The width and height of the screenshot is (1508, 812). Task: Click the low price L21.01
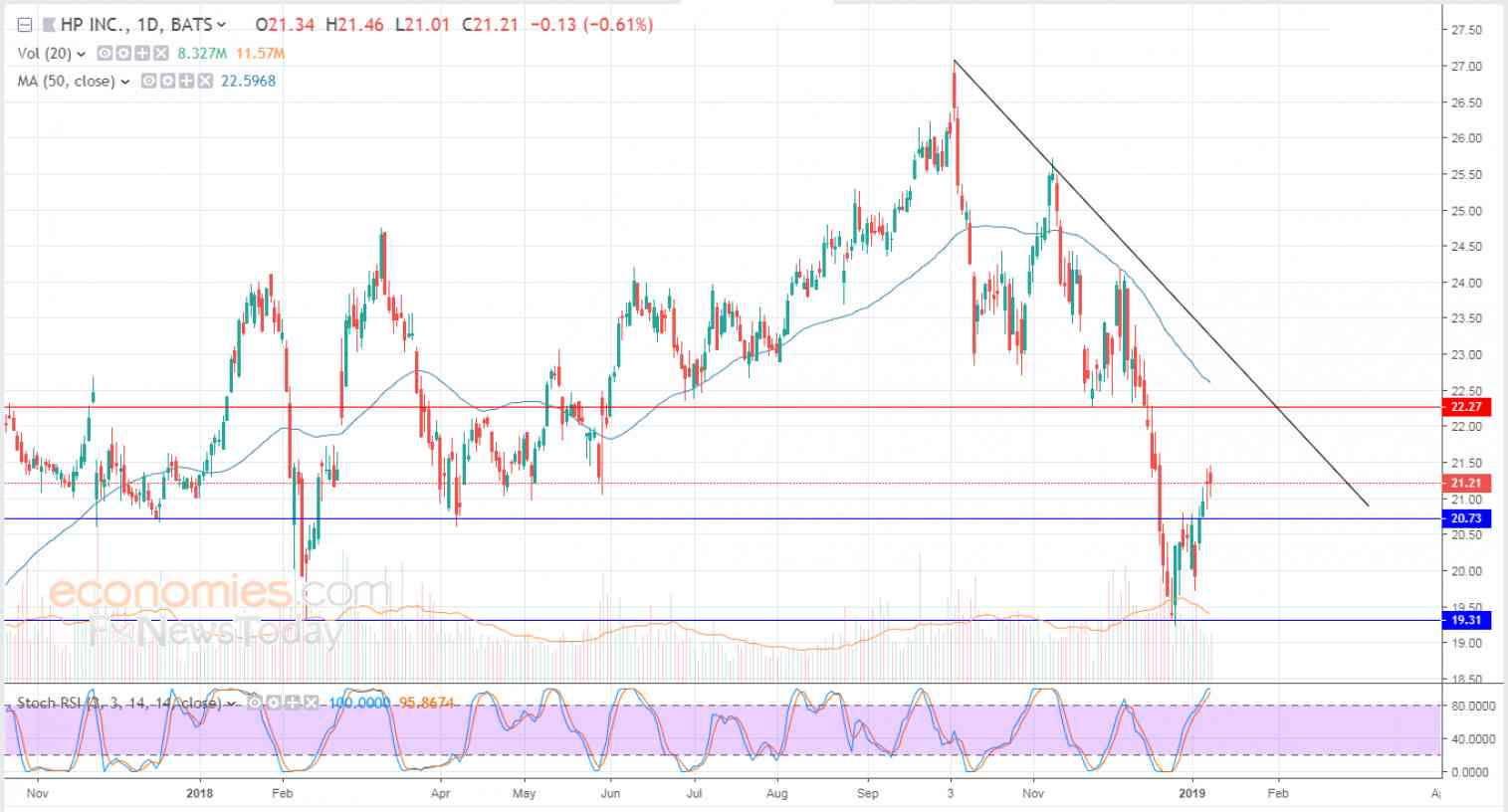pyautogui.click(x=423, y=25)
